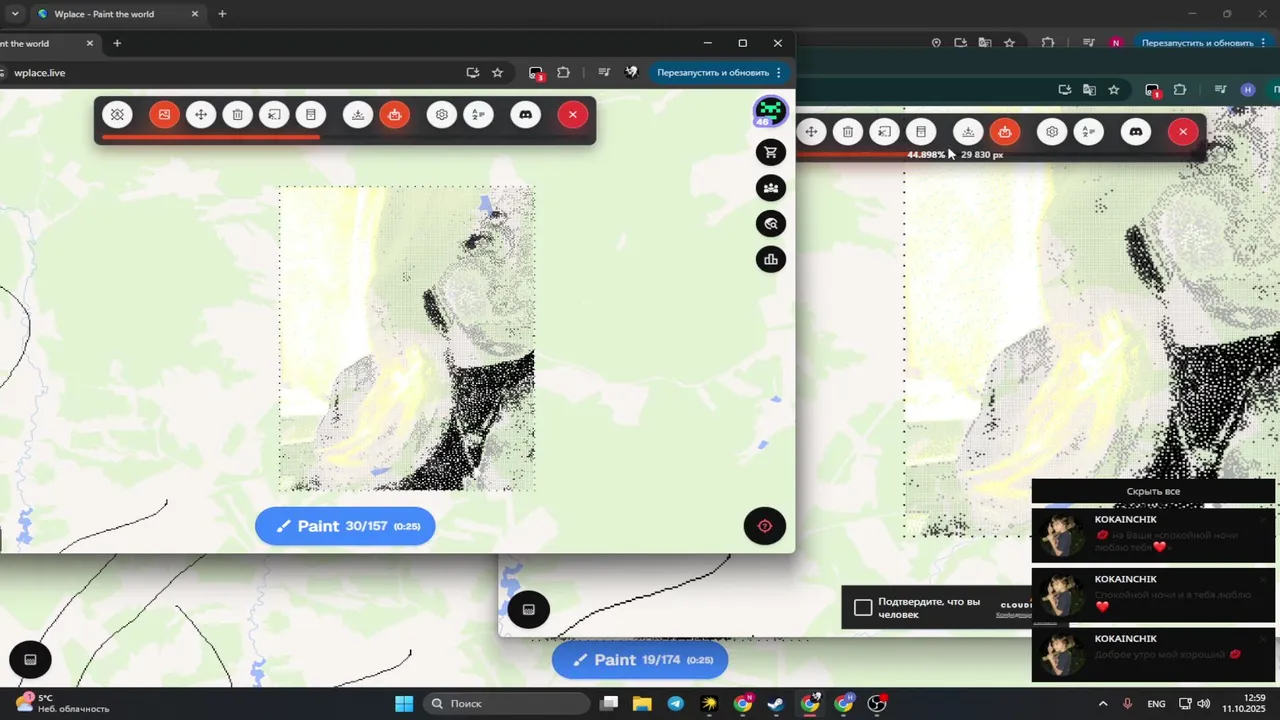Click the move tool in right window toolbar
The image size is (1280, 720).
pyautogui.click(x=811, y=132)
